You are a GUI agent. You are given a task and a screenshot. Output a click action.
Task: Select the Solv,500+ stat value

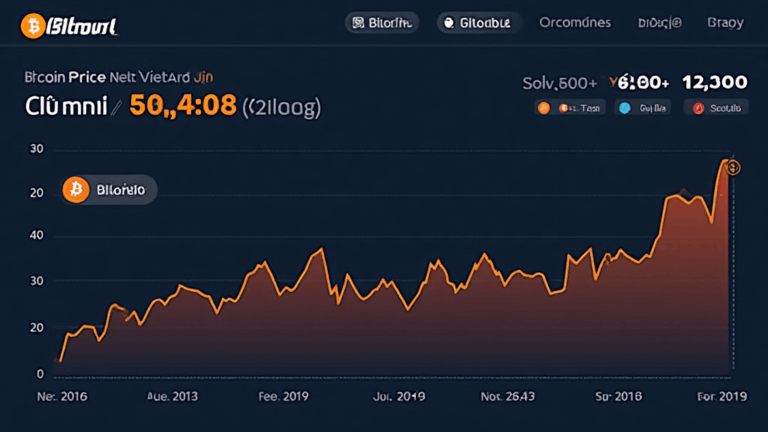[x=560, y=82]
